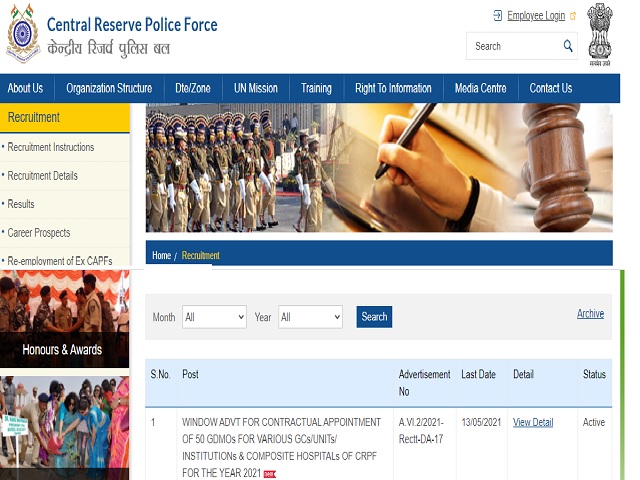Viewport: 640px width, 480px height.
Task: Open the Right To Information menu
Action: tap(393, 88)
